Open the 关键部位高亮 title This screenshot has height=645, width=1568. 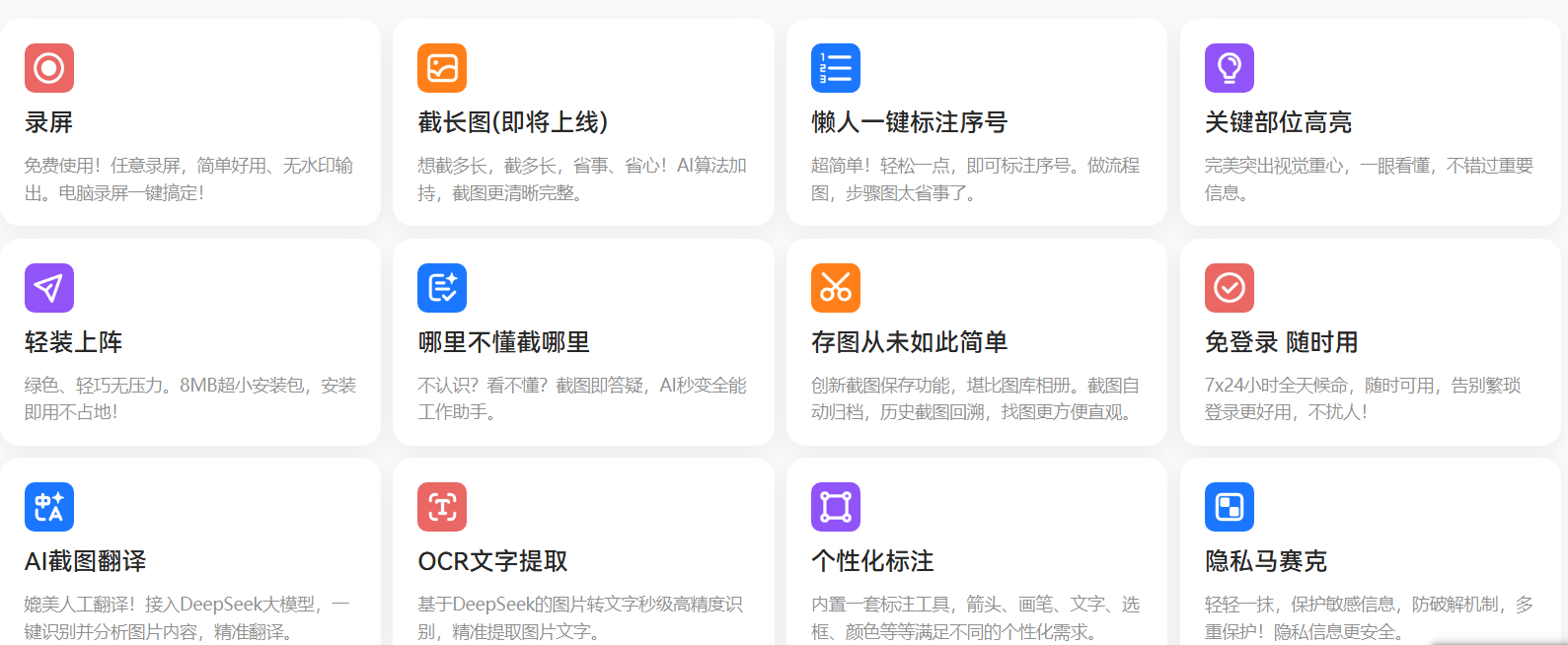(1278, 122)
